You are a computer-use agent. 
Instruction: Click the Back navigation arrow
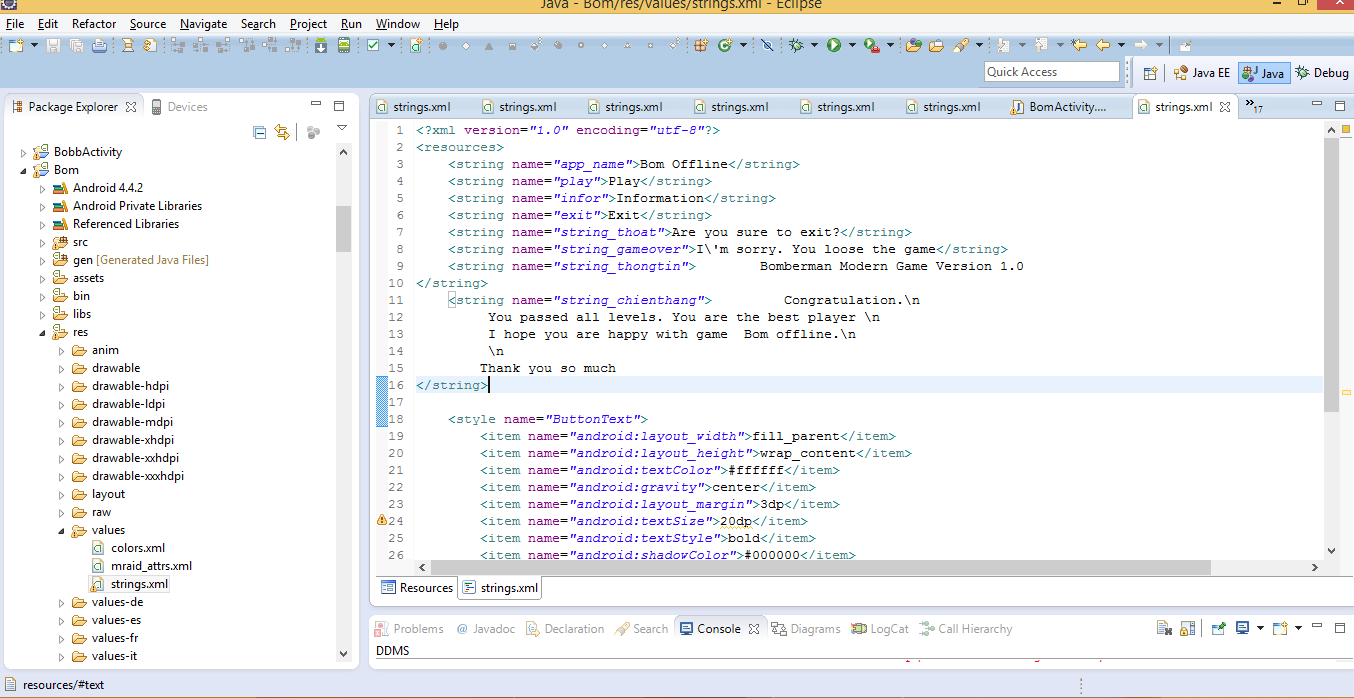coord(1102,45)
